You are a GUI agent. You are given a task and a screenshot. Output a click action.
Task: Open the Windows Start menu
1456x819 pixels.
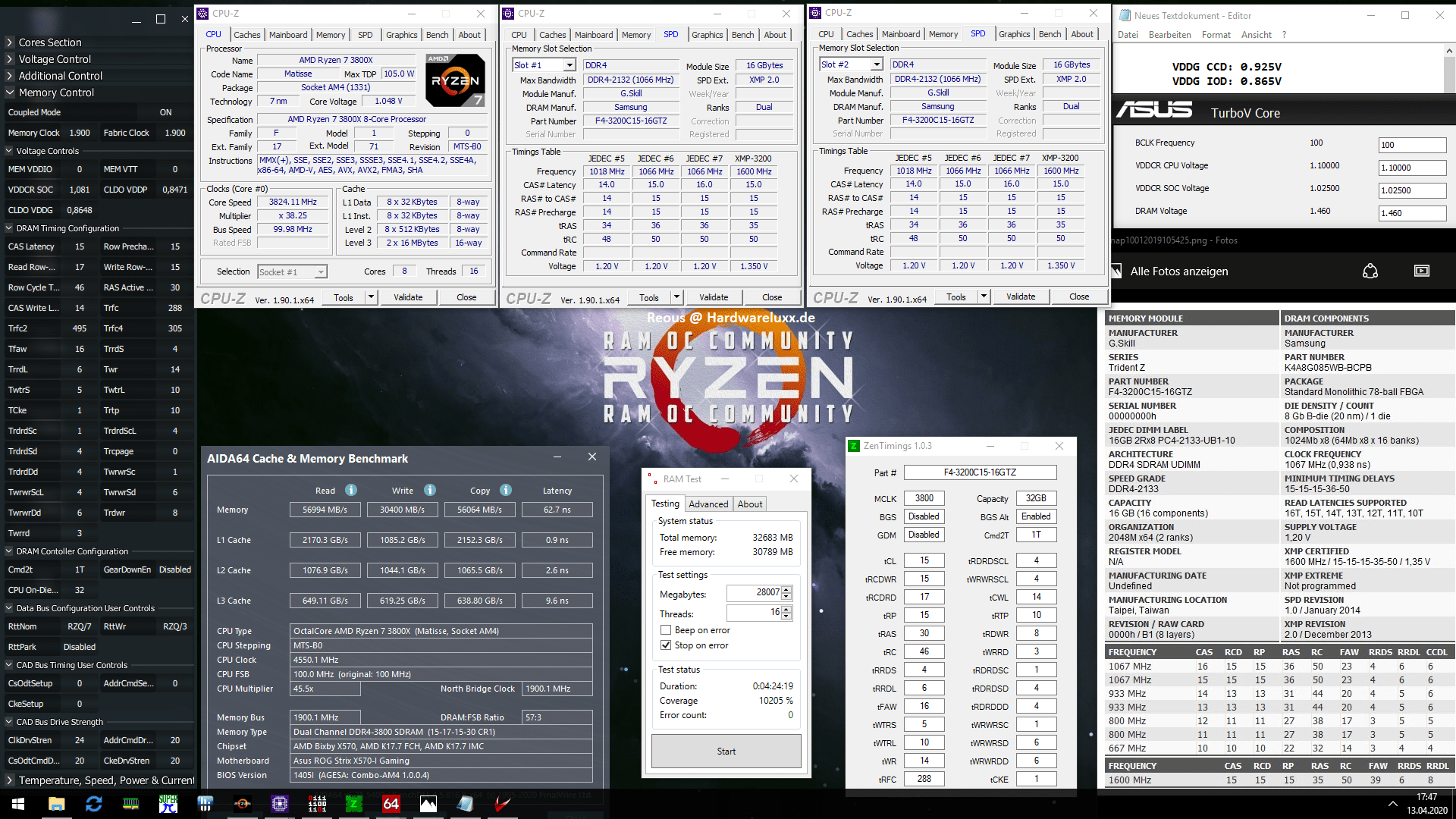pyautogui.click(x=18, y=804)
